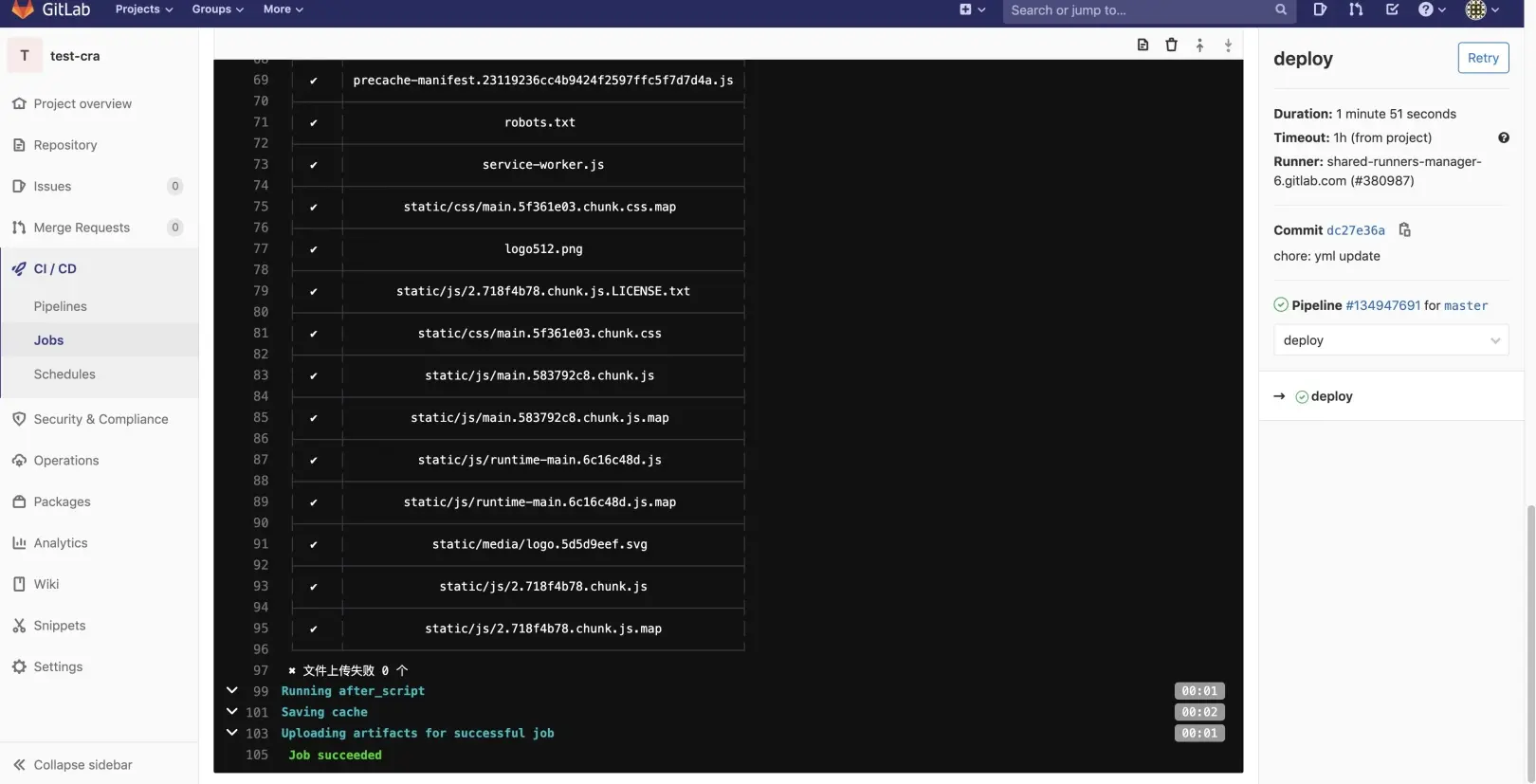Click the log line service-worker.js

(x=542, y=165)
